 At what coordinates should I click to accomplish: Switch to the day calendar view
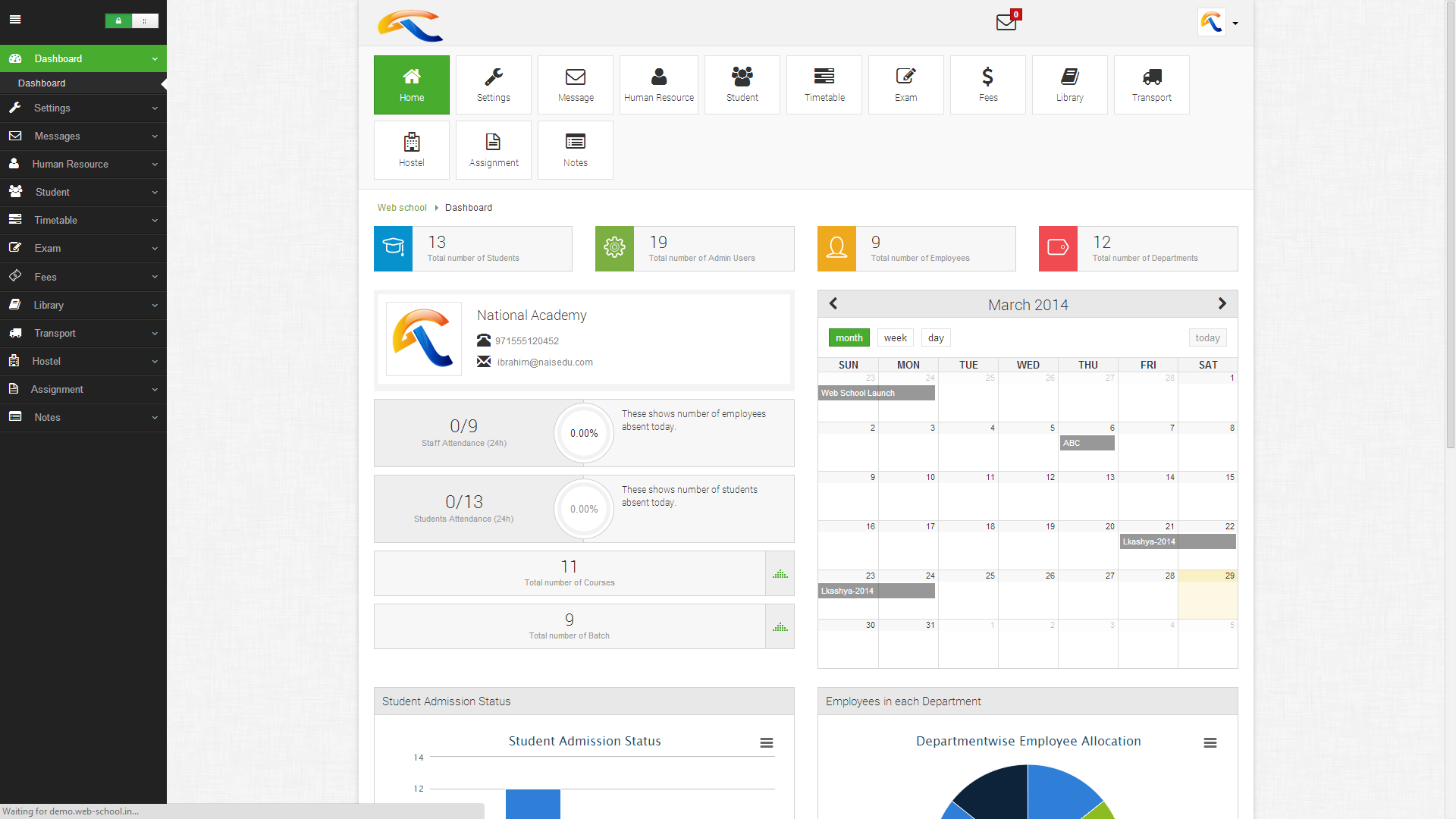click(935, 338)
